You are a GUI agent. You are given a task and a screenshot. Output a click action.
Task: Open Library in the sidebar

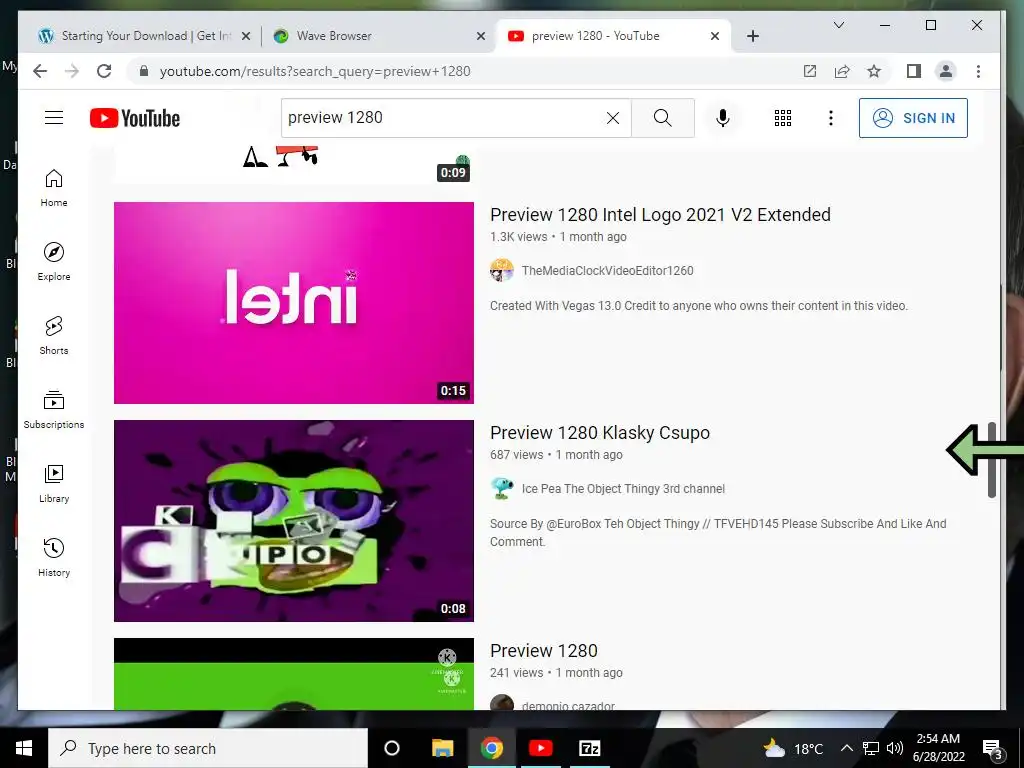[x=54, y=483]
